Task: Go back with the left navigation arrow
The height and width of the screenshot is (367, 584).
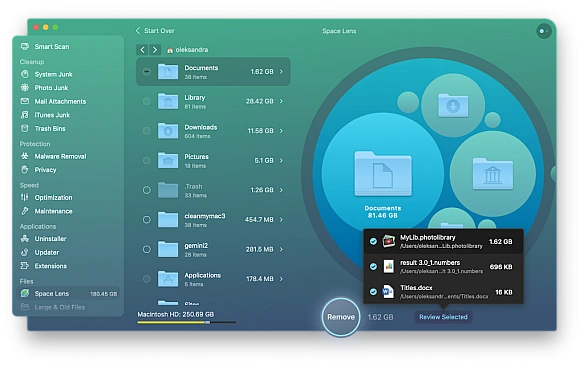Action: coord(142,50)
